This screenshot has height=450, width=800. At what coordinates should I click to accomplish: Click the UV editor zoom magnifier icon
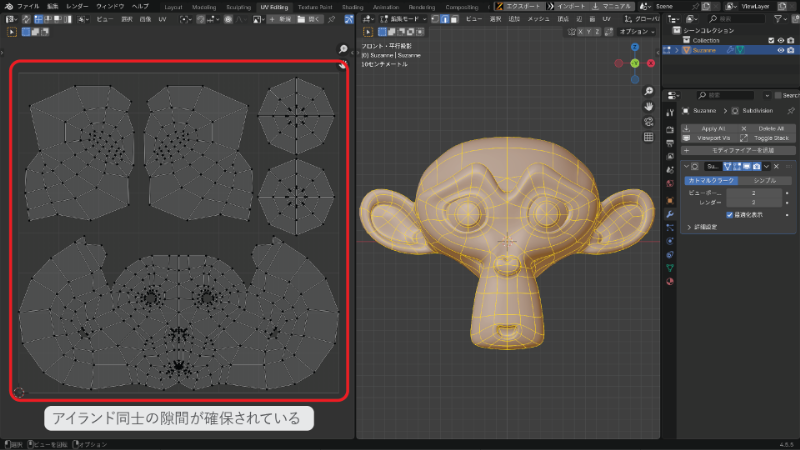[343, 49]
